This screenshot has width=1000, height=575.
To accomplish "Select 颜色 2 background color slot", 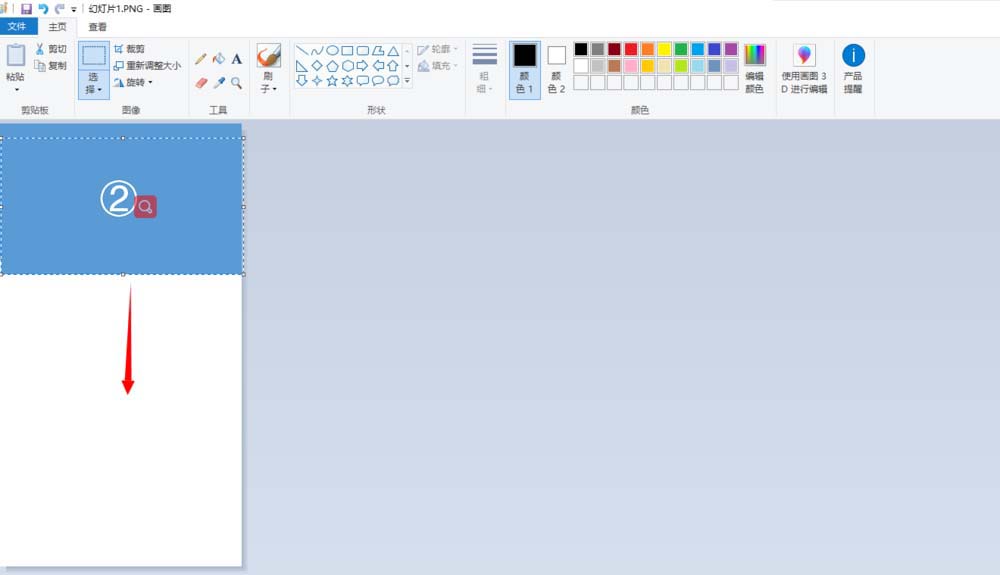I will 556,69.
